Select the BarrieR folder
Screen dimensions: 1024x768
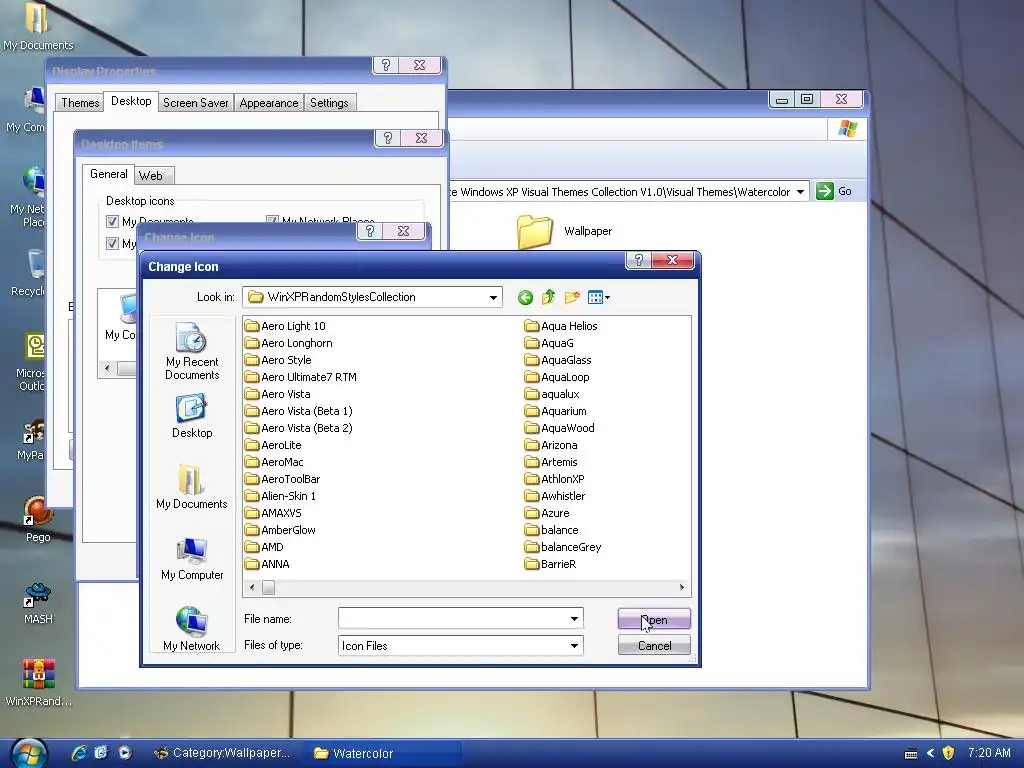551,564
